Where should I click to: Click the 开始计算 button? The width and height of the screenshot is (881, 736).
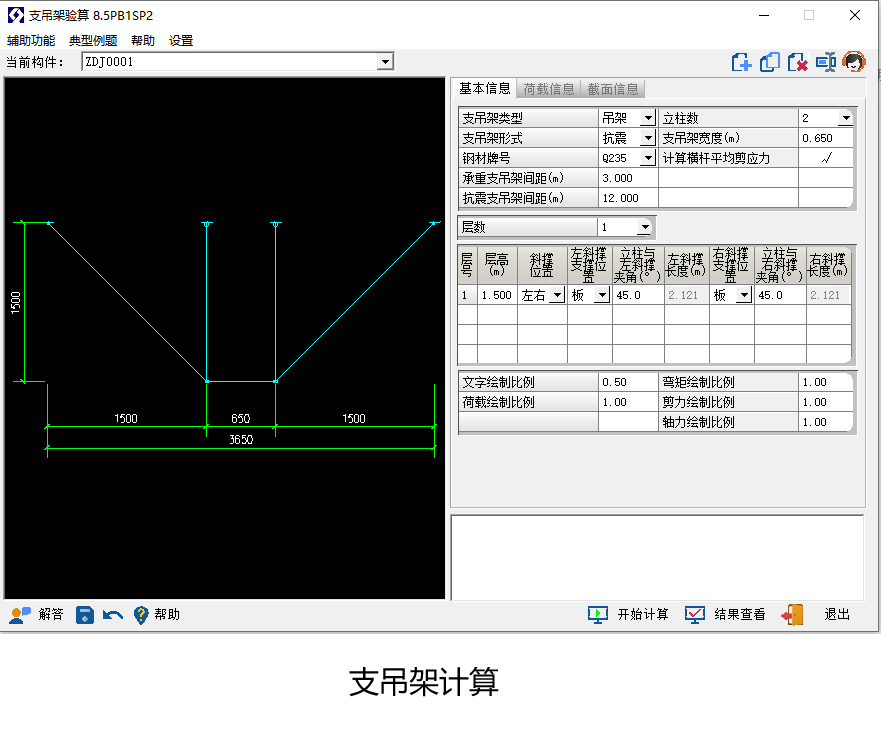(628, 615)
